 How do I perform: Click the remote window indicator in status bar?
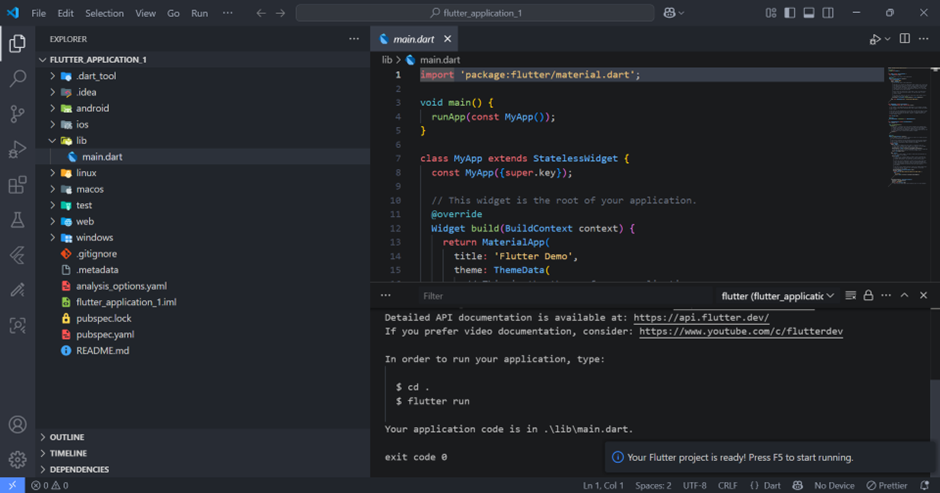click(12, 485)
